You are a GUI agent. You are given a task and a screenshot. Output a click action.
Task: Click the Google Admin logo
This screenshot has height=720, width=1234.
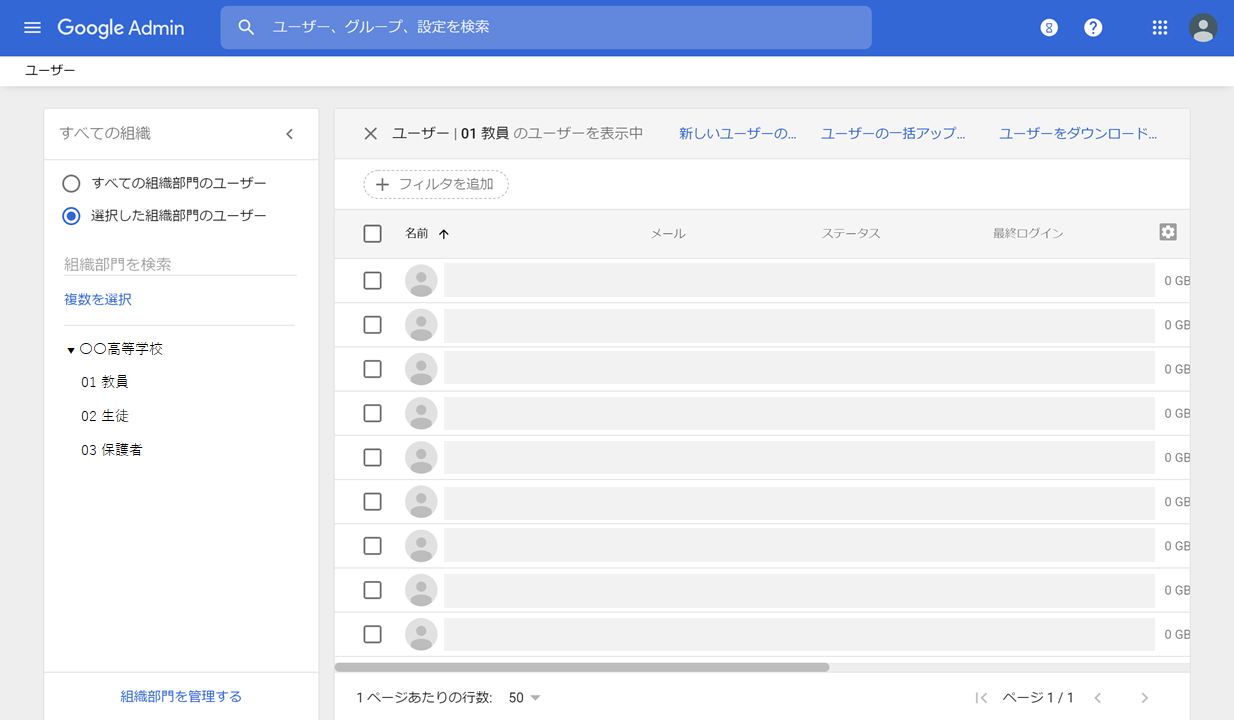[121, 28]
